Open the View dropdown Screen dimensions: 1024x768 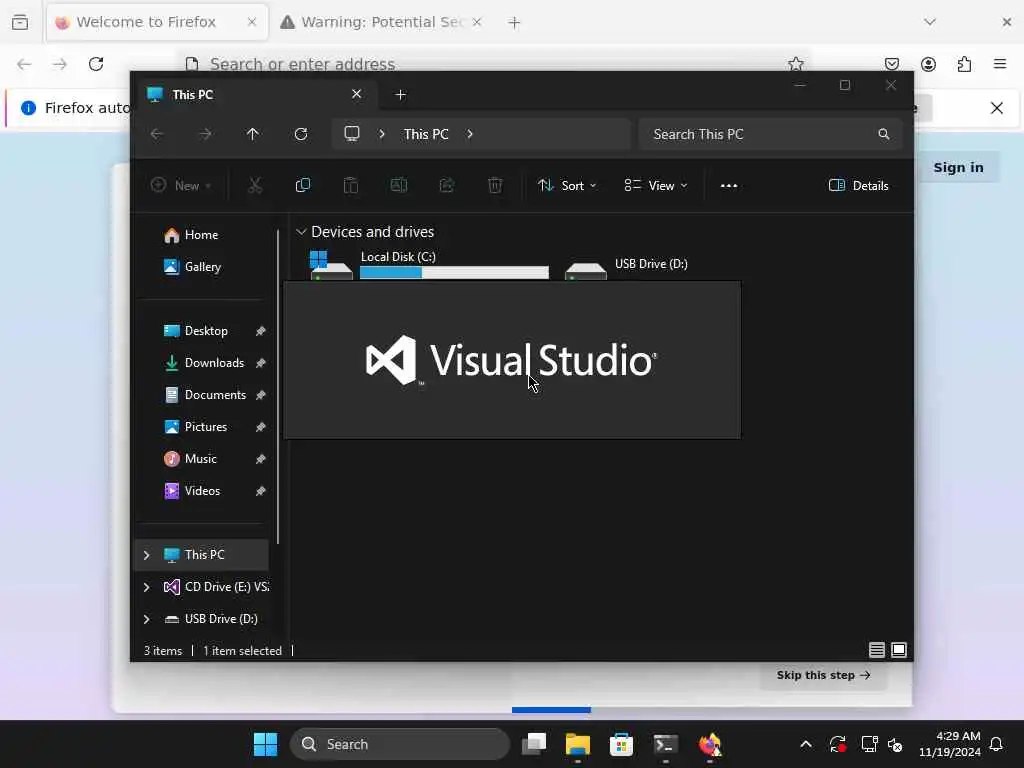coord(656,185)
